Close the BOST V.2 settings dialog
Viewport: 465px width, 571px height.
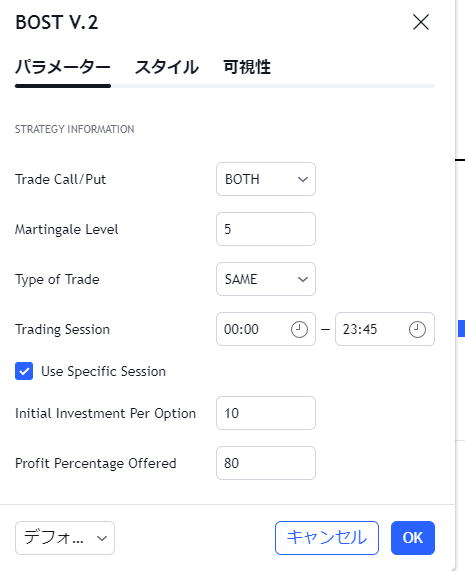421,22
